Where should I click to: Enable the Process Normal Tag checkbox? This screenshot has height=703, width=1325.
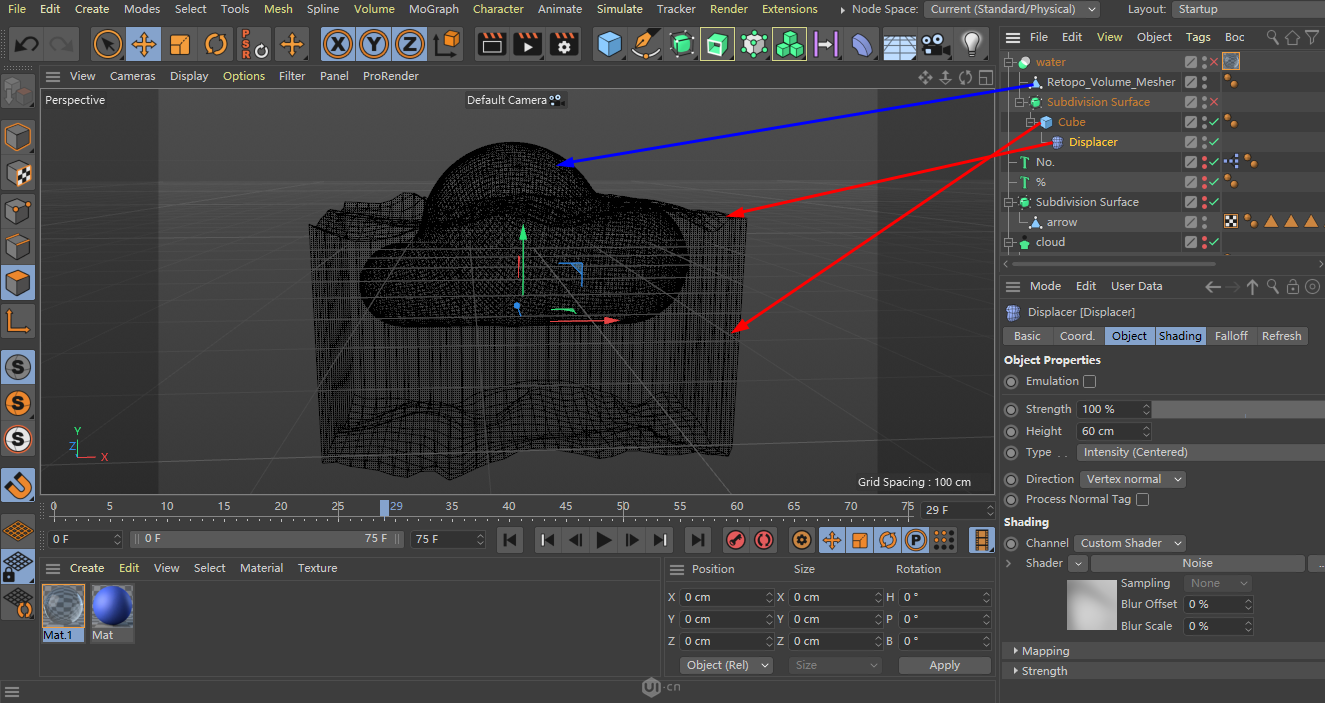(x=1142, y=499)
